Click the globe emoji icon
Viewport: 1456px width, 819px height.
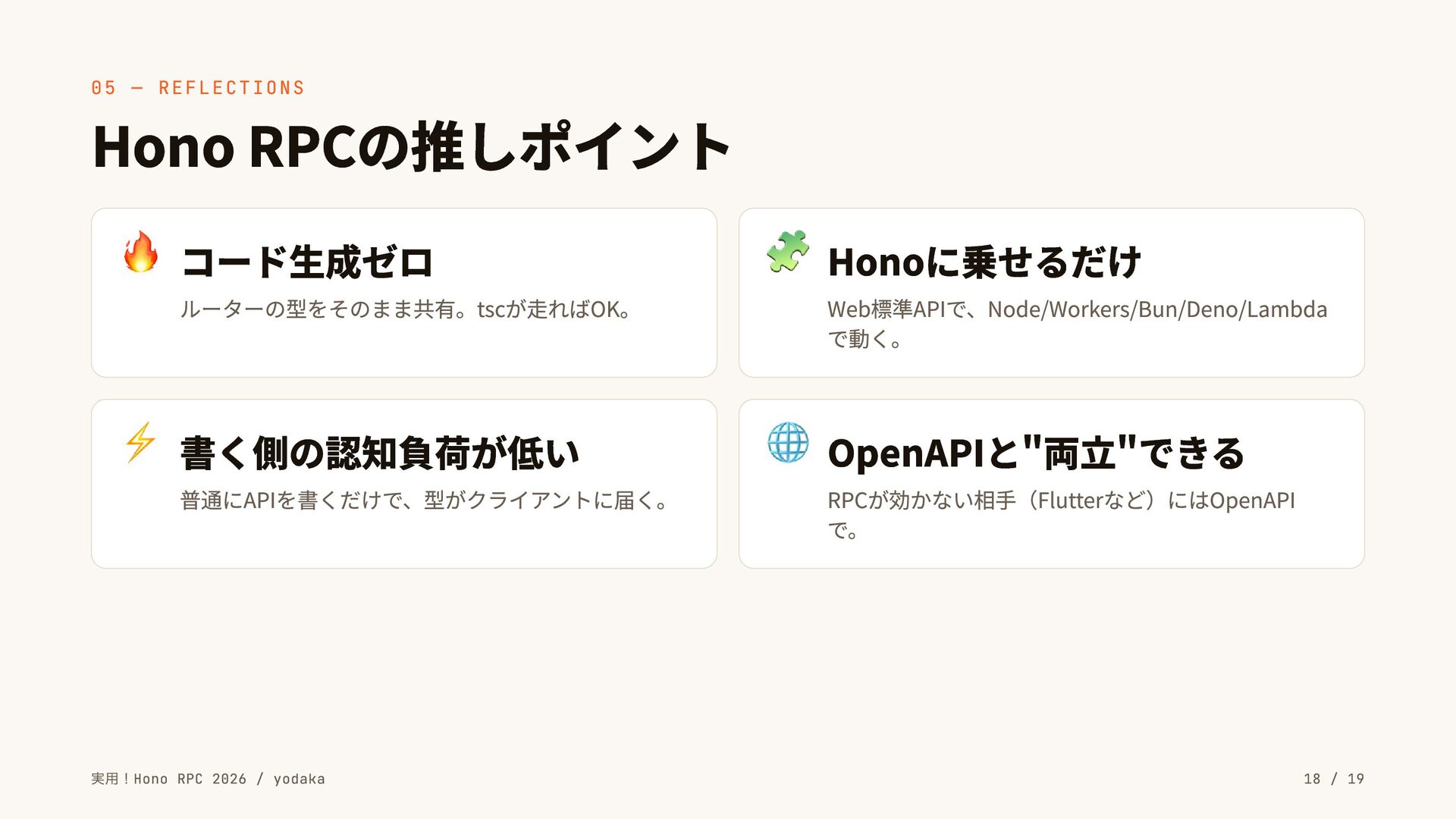[788, 442]
